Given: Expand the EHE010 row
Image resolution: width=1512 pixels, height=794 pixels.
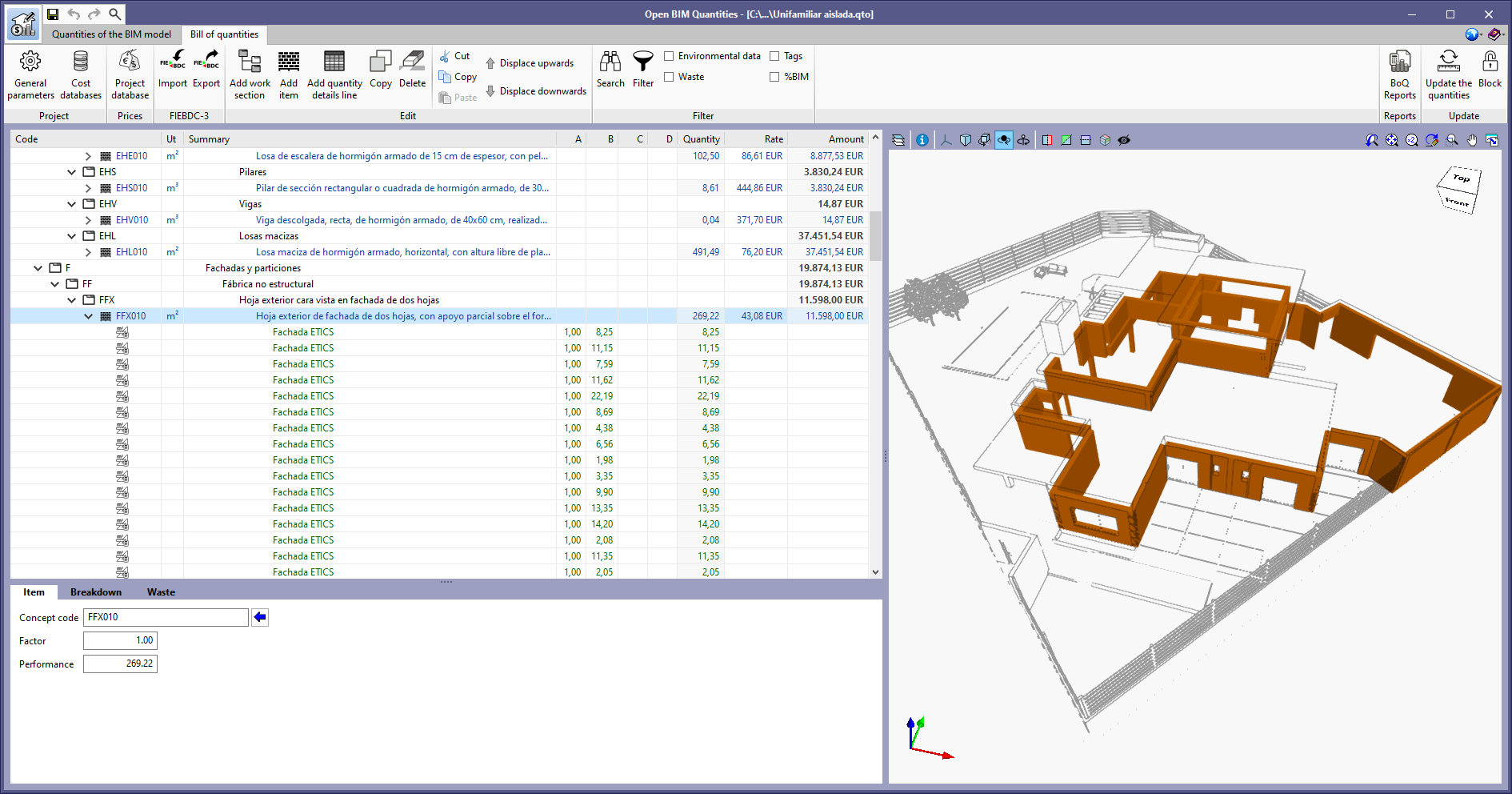Looking at the screenshot, I should coord(88,156).
